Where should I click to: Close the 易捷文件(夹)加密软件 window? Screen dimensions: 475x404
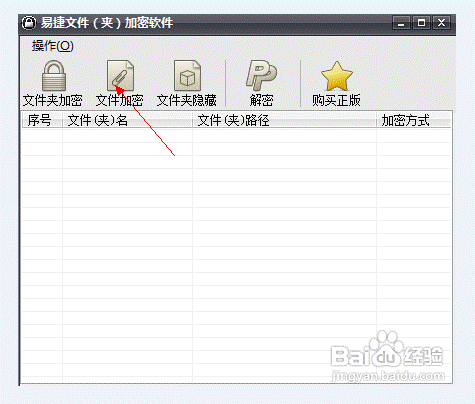pos(441,23)
